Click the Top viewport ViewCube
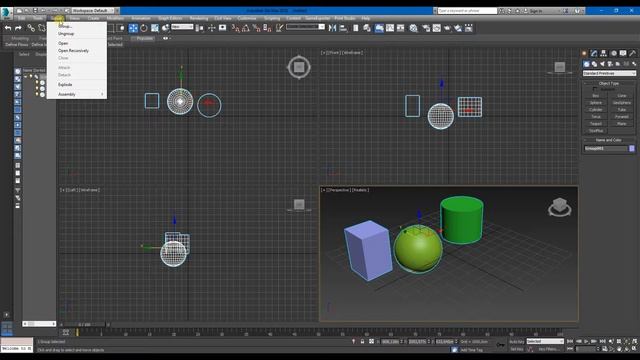Image resolution: width=640 pixels, height=360 pixels. (x=299, y=67)
